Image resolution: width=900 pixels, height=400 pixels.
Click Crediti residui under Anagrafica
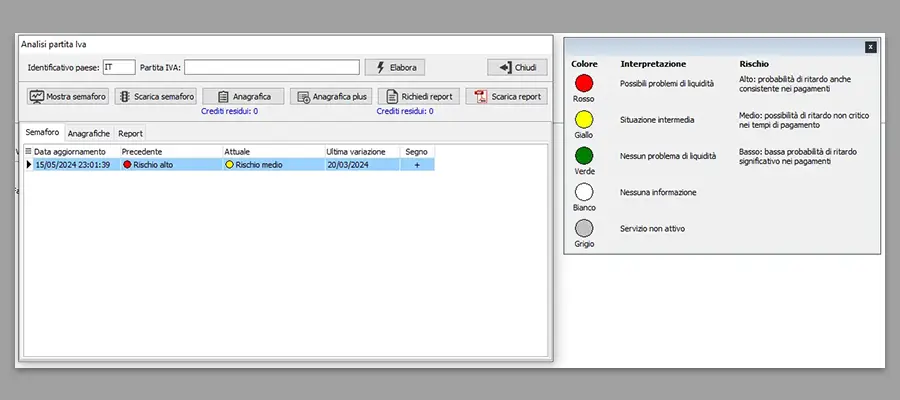[x=229, y=111]
